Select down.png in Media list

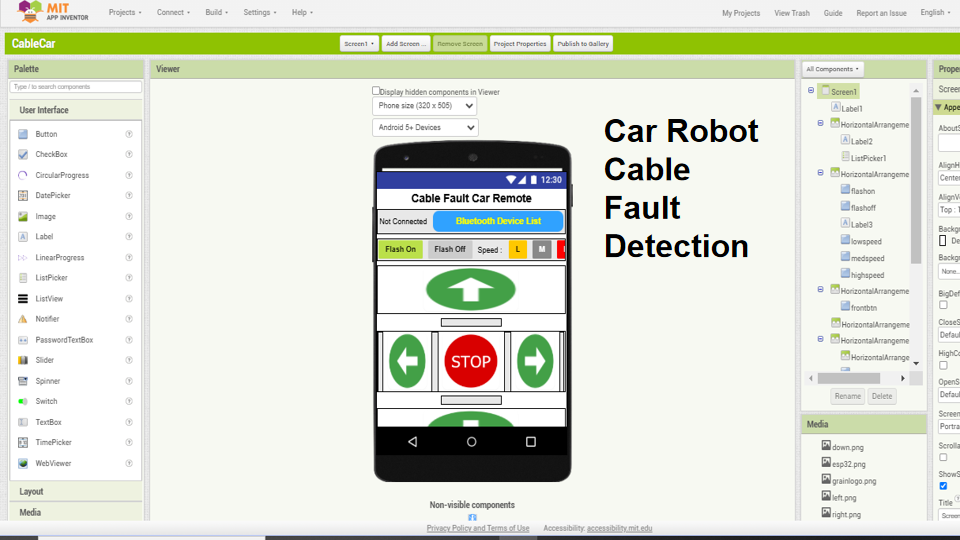pos(847,447)
